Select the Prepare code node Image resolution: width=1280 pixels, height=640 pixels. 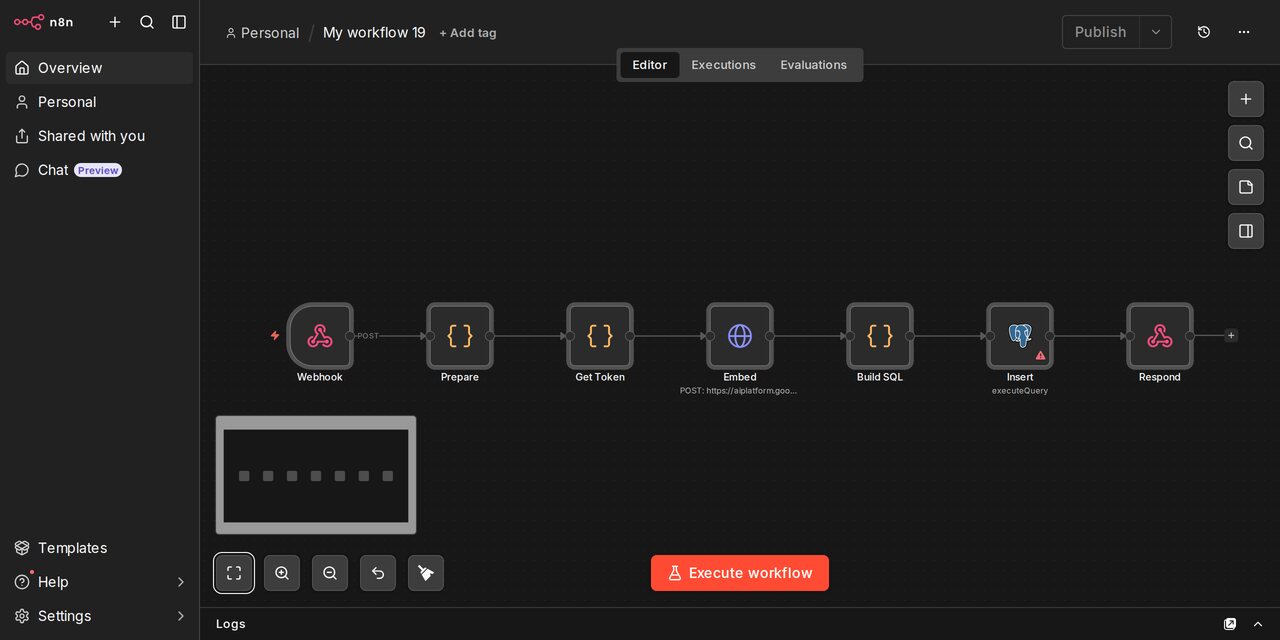pos(460,336)
